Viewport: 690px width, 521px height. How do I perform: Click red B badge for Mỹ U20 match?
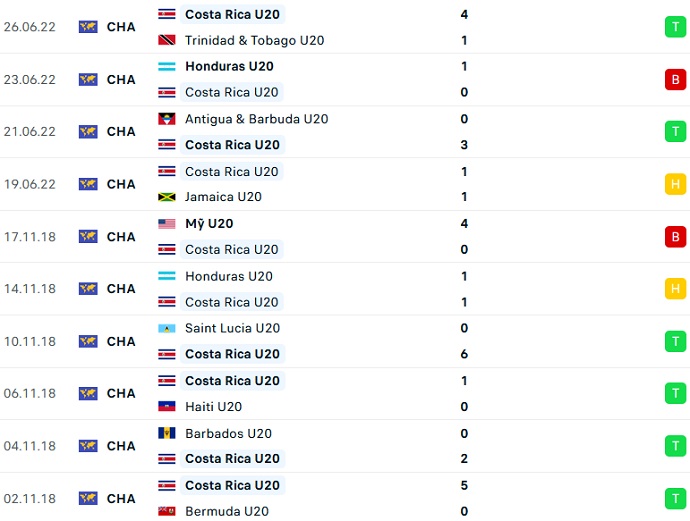[x=675, y=237]
